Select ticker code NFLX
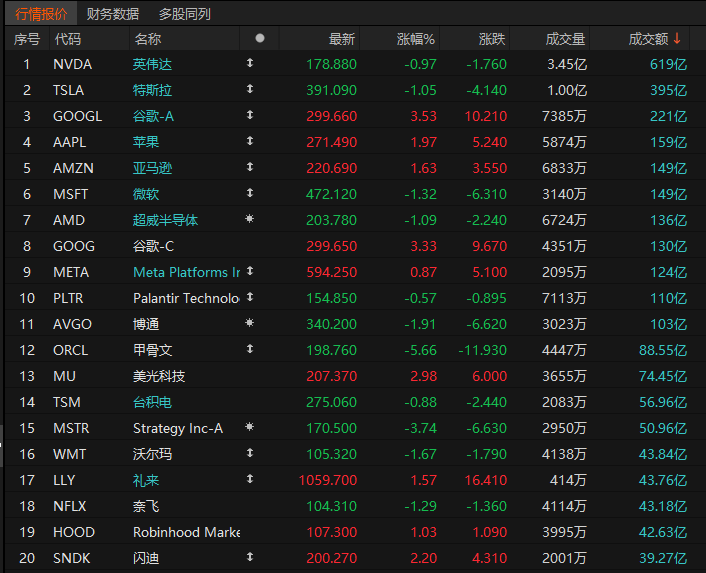This screenshot has width=706, height=573. pos(69,506)
